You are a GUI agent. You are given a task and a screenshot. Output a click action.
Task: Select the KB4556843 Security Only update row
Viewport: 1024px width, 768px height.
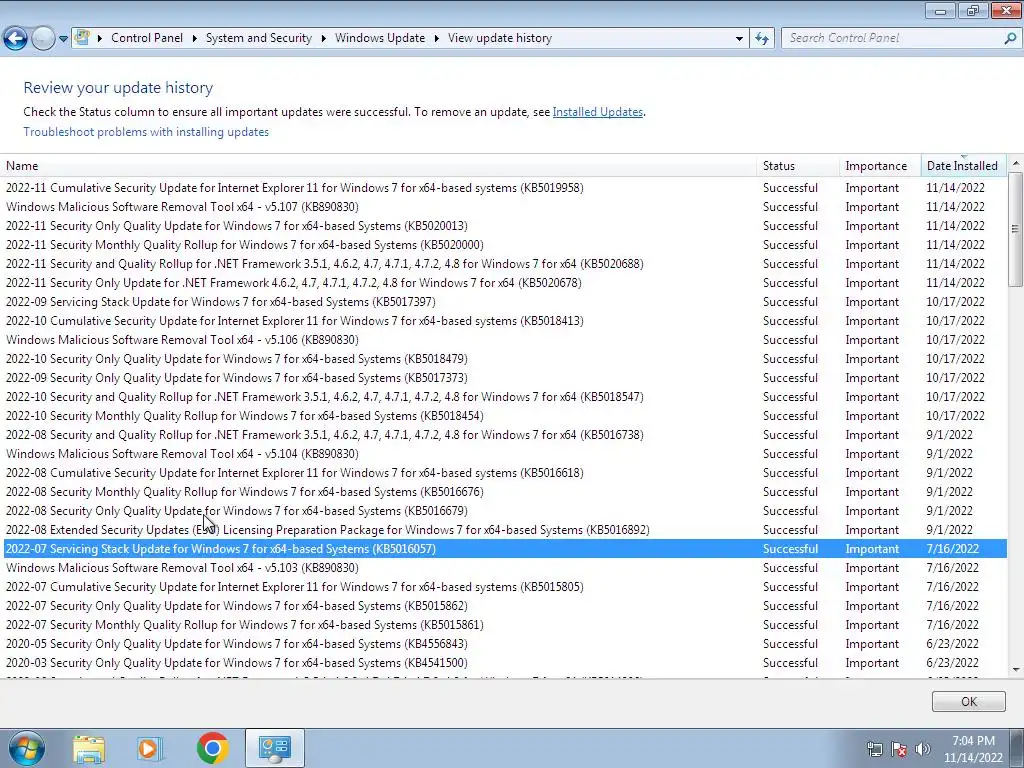(504, 644)
